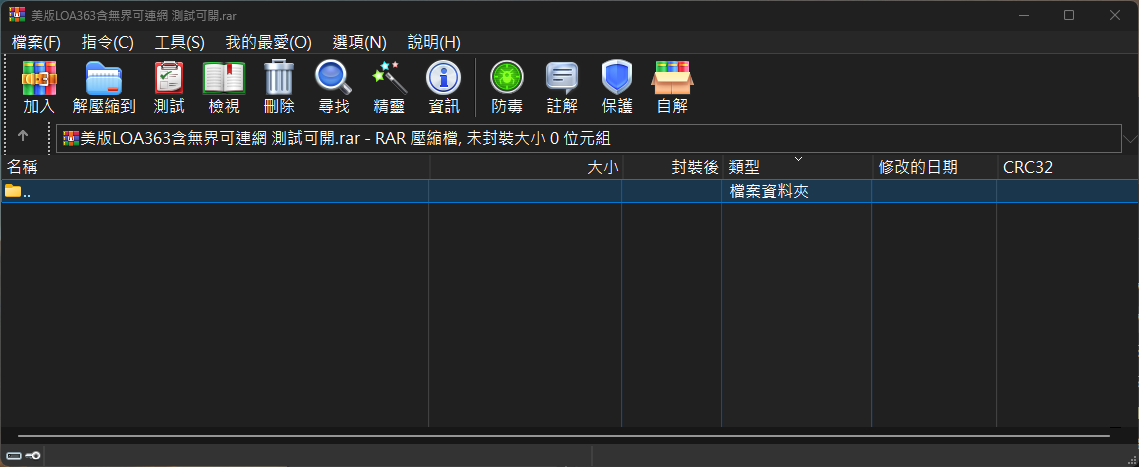
Task: Open the 工具(S) menu
Action: [179, 42]
